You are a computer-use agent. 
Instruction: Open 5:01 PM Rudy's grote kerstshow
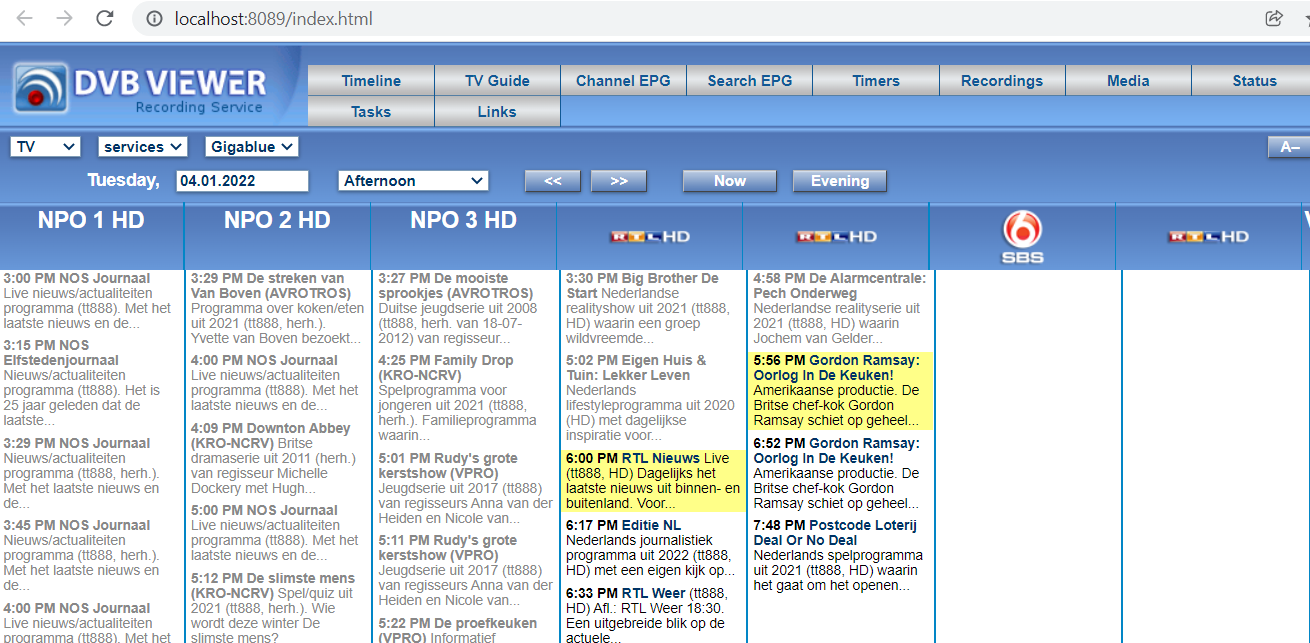pyautogui.click(x=465, y=489)
